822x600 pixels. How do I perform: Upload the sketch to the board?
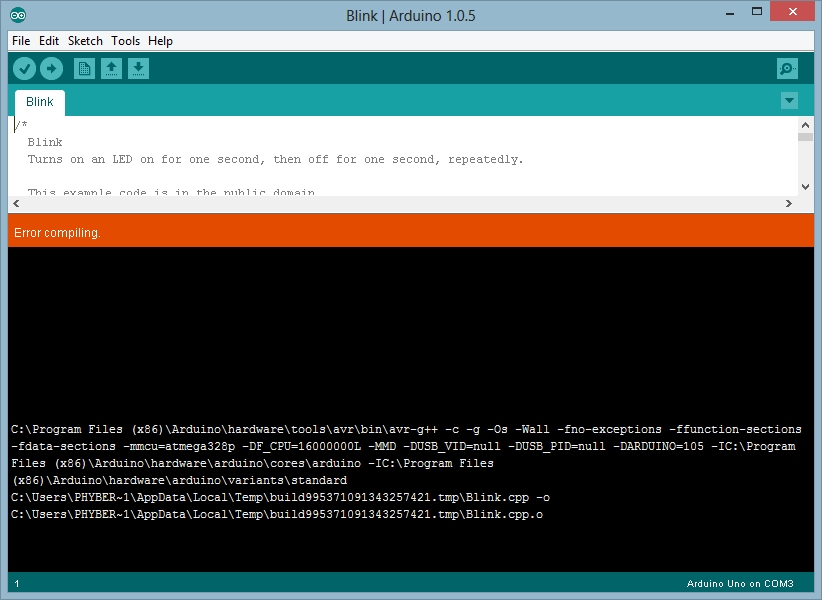pos(51,68)
